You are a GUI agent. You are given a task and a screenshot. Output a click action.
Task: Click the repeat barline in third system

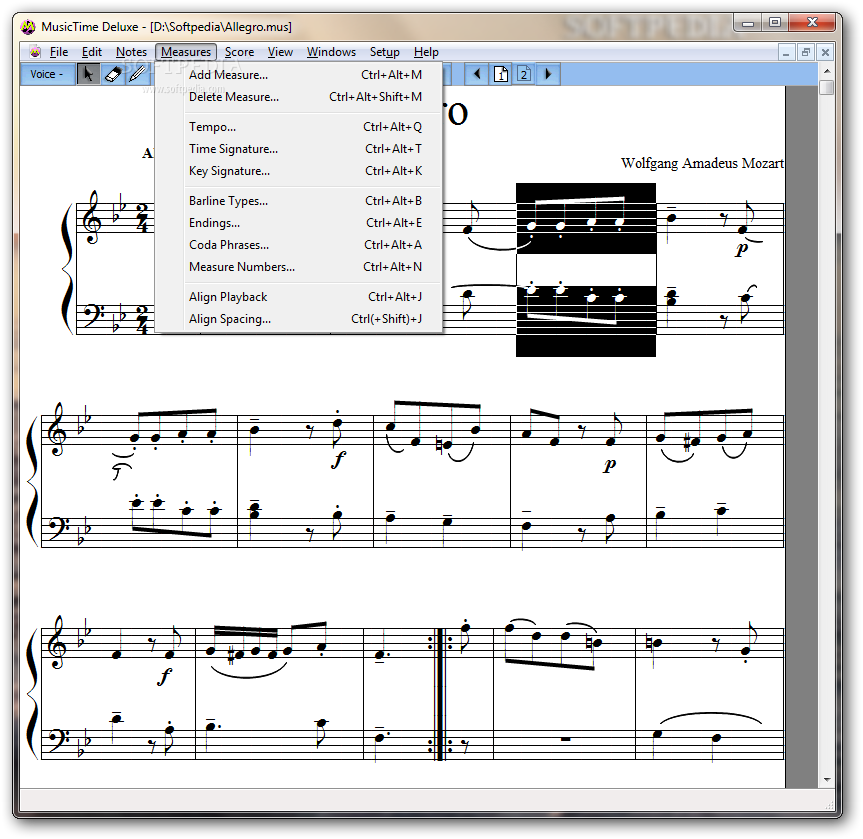click(x=440, y=694)
